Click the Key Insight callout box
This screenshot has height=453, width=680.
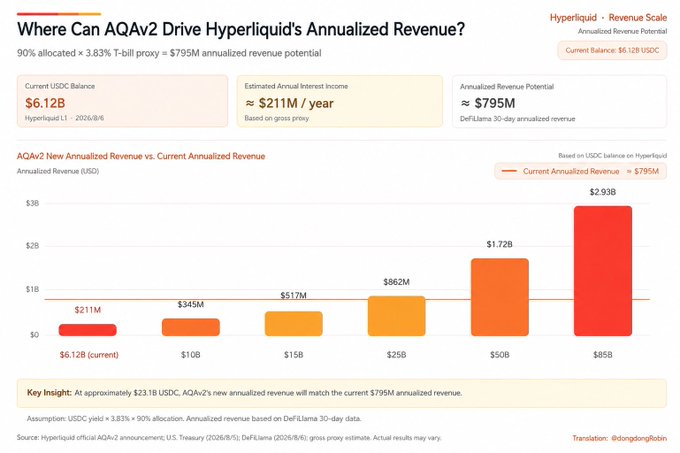pyautogui.click(x=342, y=393)
